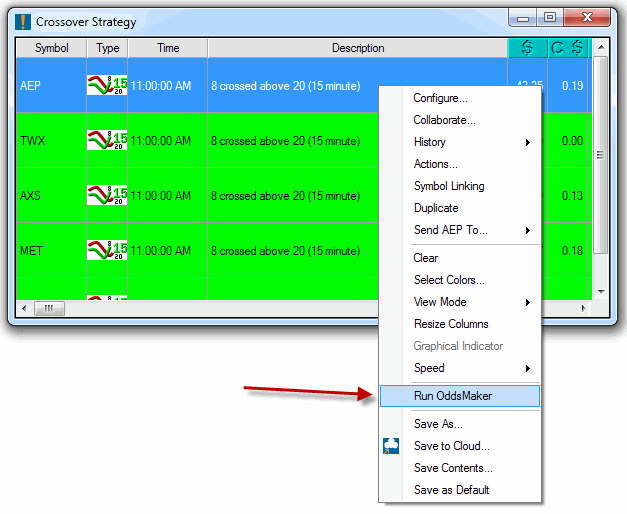Screen dimensions: 627x514
Task: Click the dollar sign price column header
Action: point(527,48)
